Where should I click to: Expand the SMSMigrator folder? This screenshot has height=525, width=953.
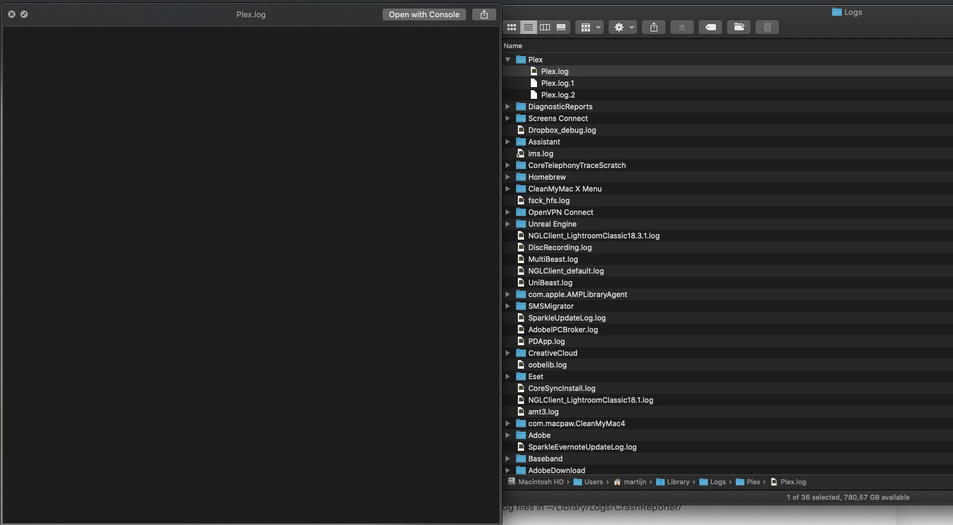[x=507, y=306]
